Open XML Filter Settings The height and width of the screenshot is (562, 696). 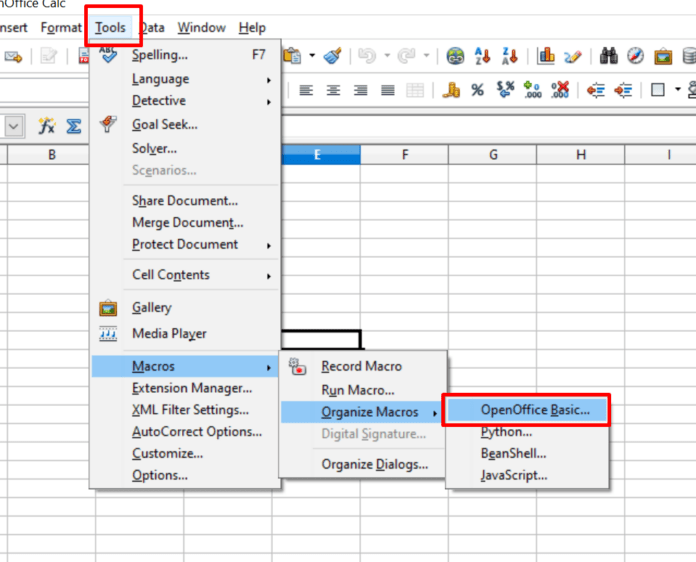pos(186,410)
